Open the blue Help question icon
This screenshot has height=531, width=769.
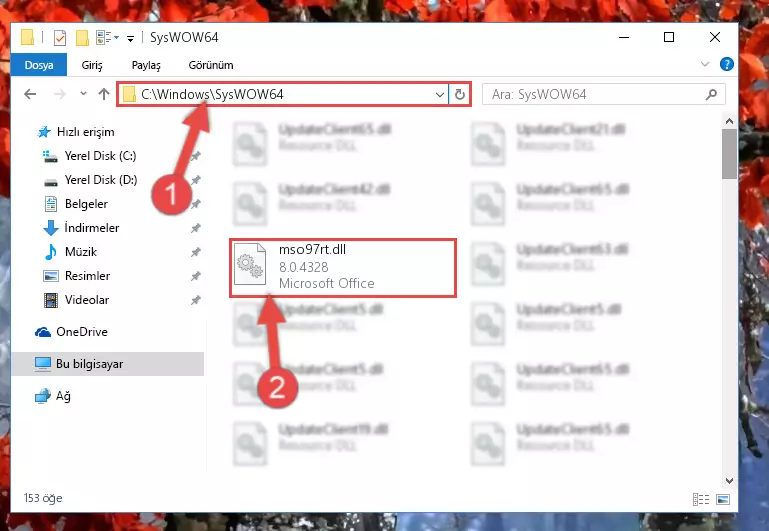click(727, 64)
